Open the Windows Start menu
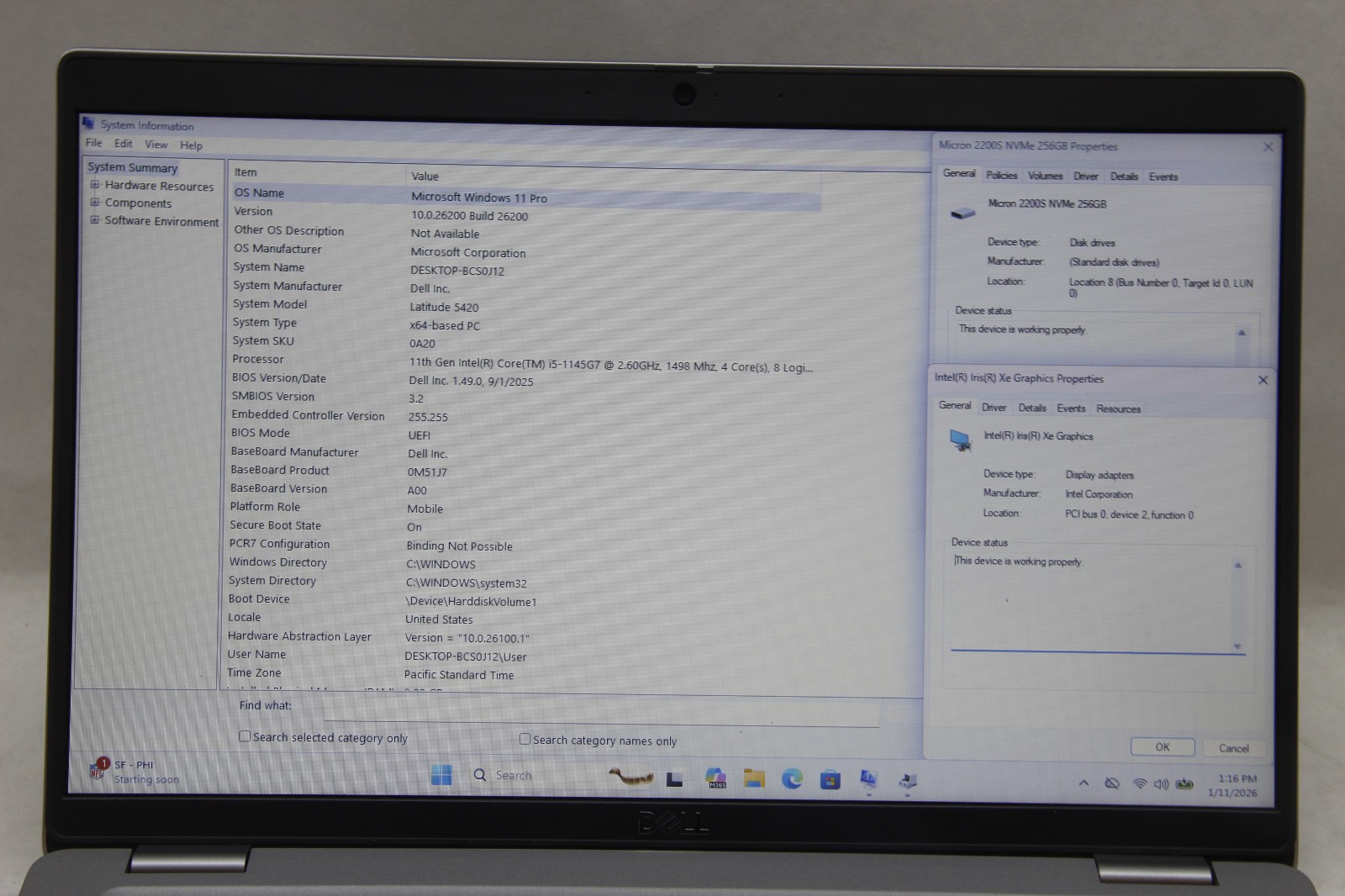The height and width of the screenshot is (896, 1345). coord(441,774)
